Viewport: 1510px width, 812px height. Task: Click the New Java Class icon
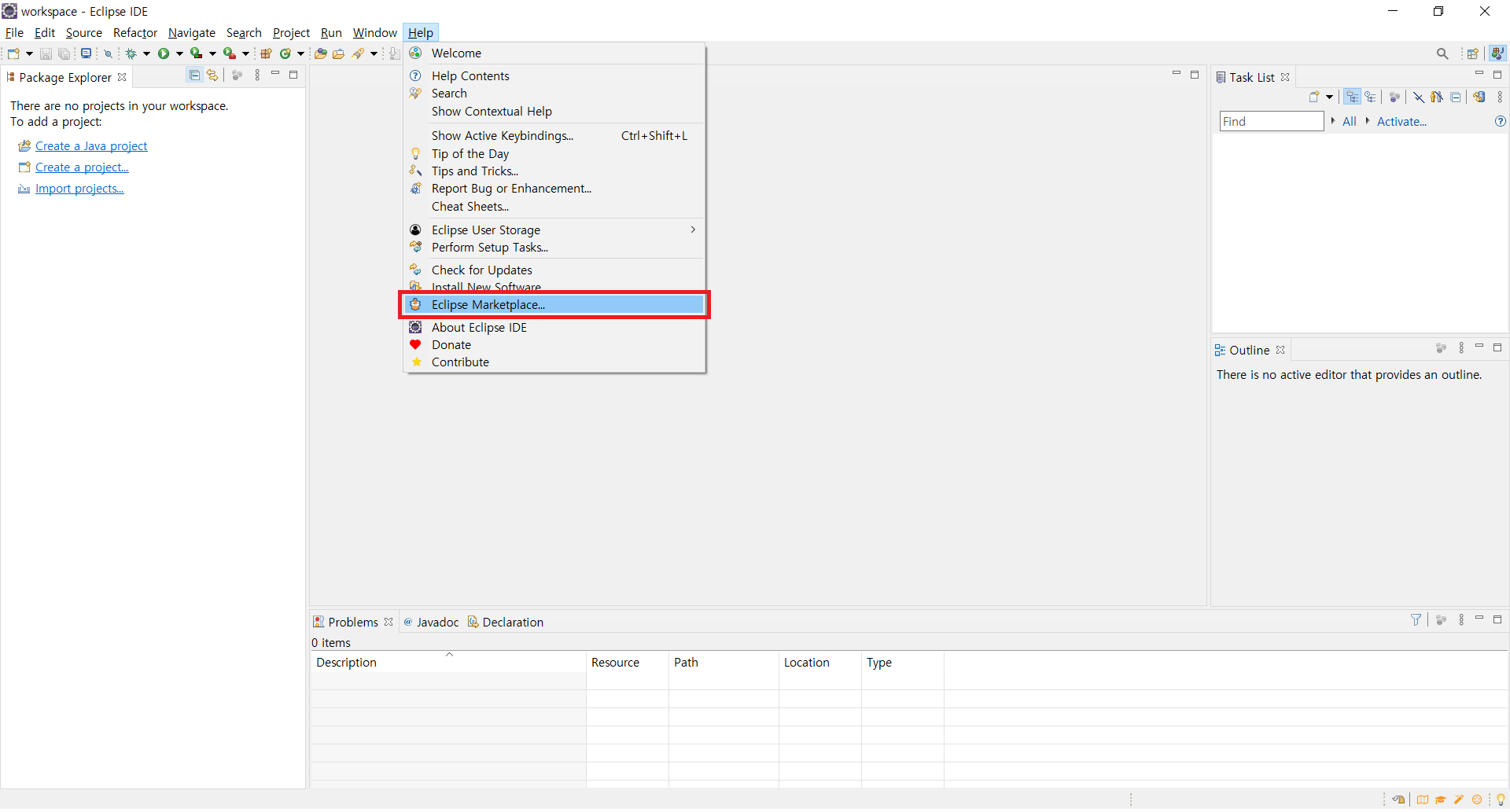(285, 53)
